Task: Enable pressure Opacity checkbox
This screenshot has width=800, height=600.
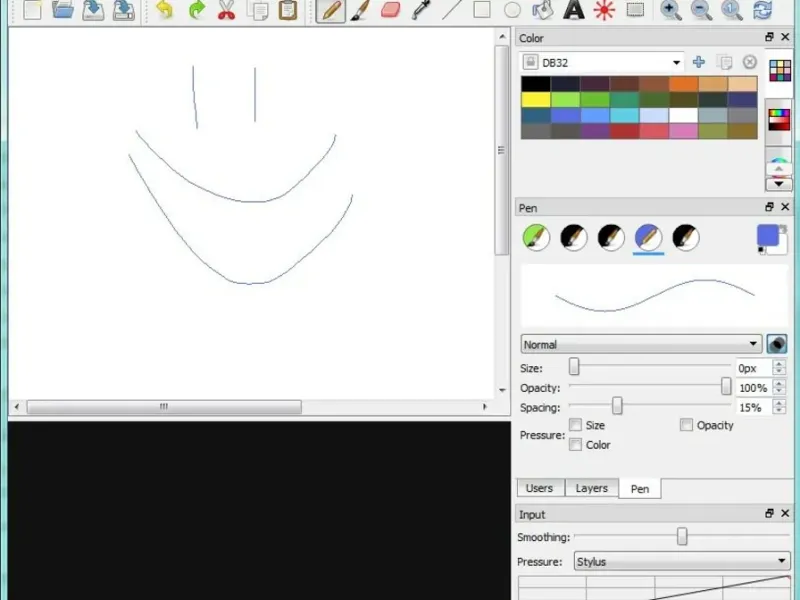Action: [686, 425]
